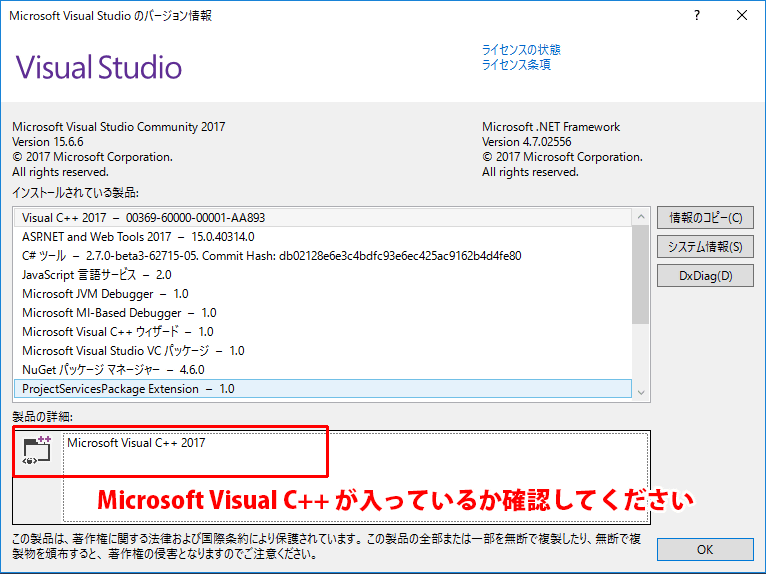Click the help question mark button
Viewport: 766px width, 574px height.
point(697,15)
